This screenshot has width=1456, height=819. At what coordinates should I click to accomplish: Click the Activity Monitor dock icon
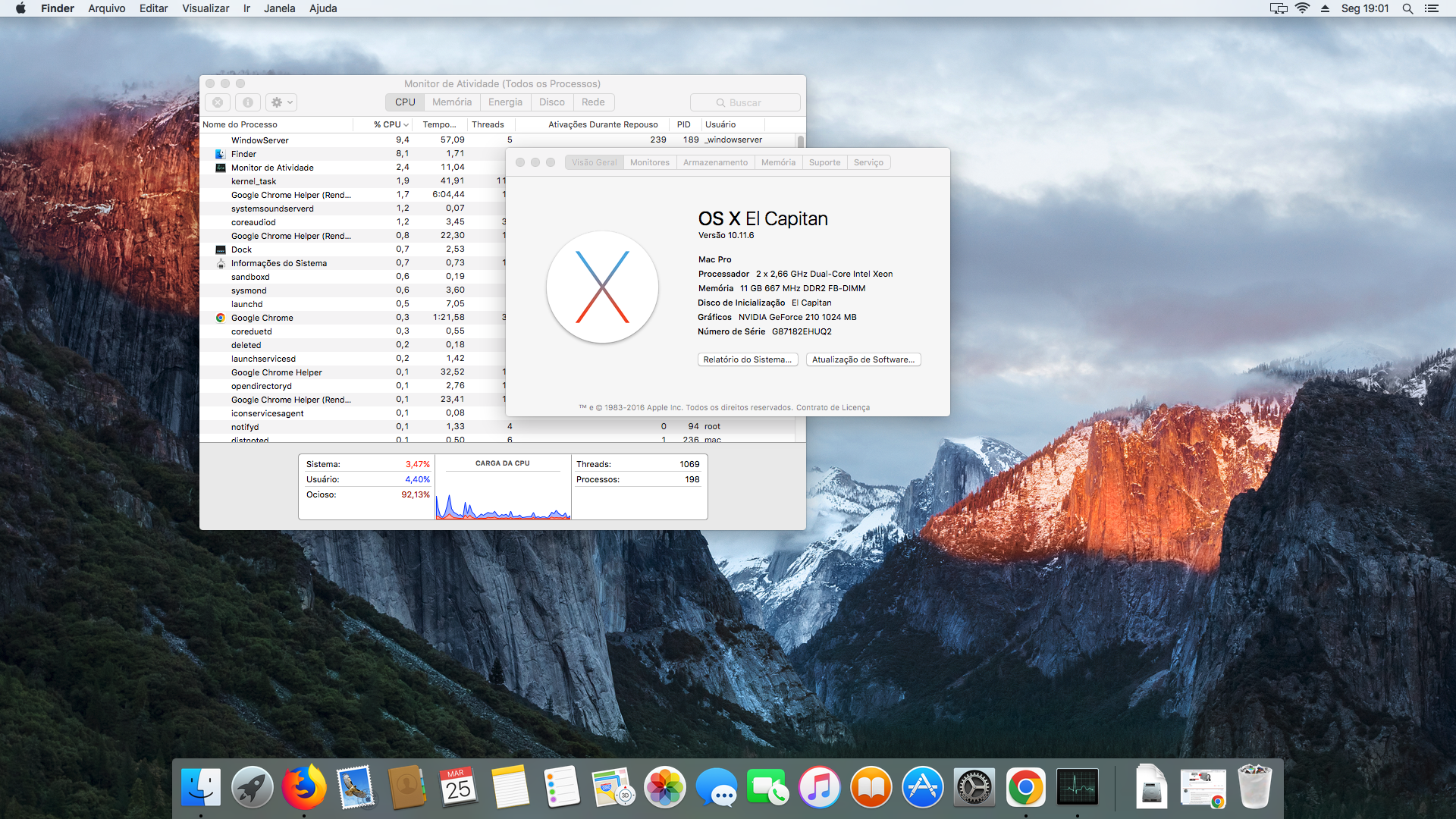1078,787
